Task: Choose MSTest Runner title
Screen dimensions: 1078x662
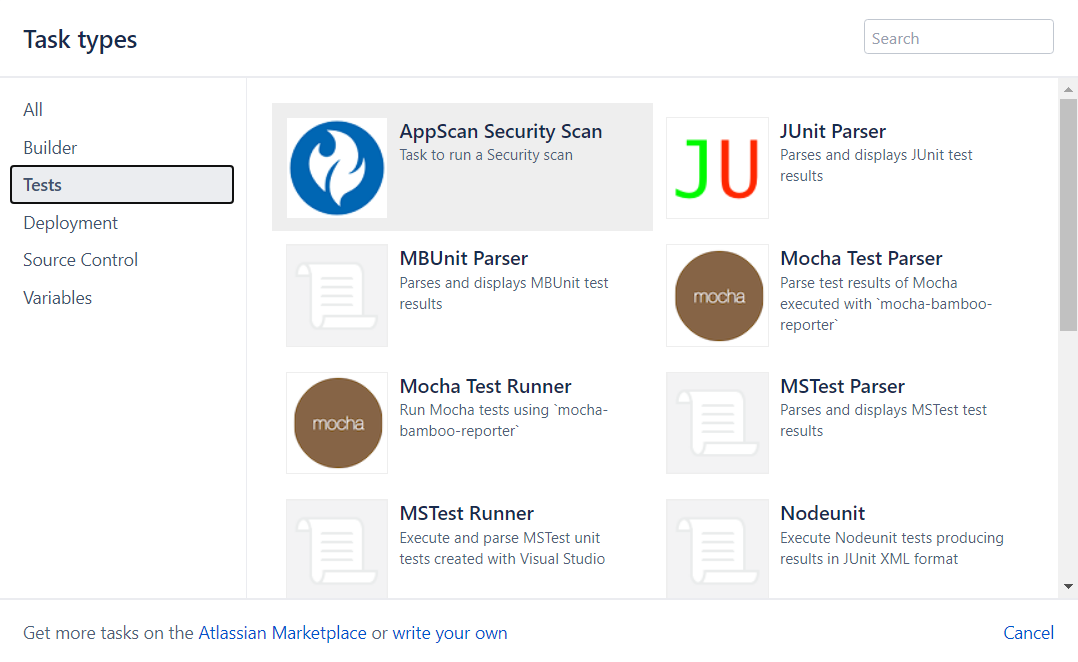Action: 466,514
